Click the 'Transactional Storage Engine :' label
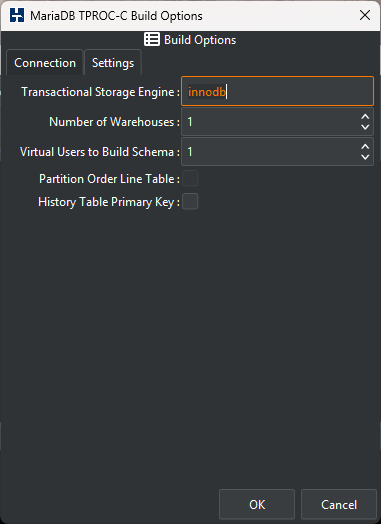 101,92
